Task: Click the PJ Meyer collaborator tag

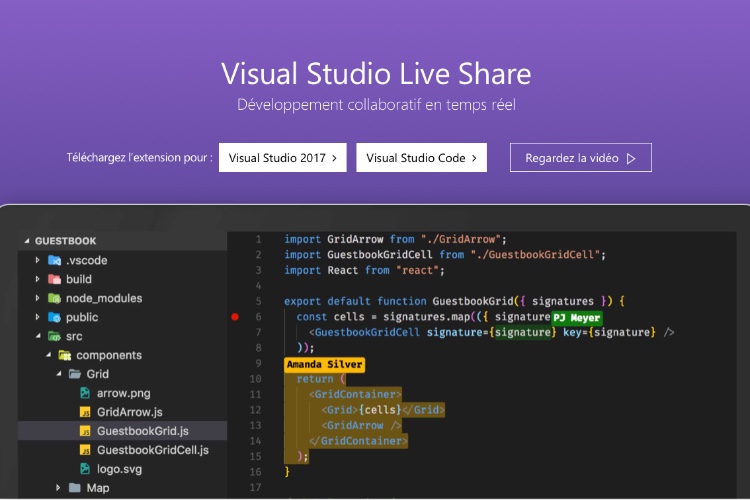Action: (x=577, y=318)
